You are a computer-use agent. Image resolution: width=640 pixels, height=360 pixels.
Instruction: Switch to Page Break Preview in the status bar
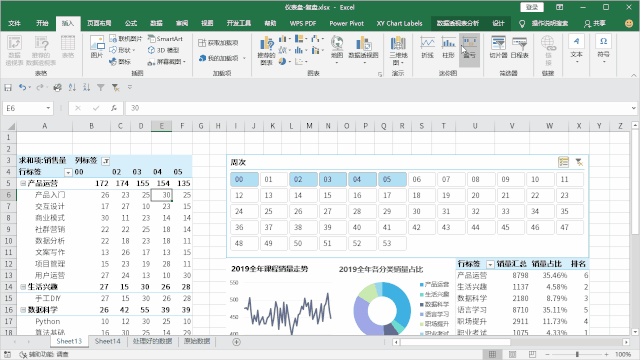click(x=532, y=354)
